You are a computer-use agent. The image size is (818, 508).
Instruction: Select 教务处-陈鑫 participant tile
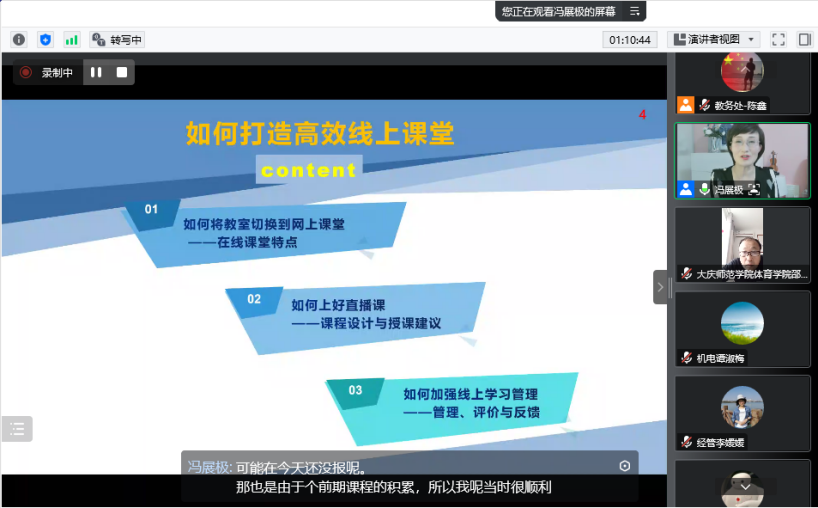(742, 83)
